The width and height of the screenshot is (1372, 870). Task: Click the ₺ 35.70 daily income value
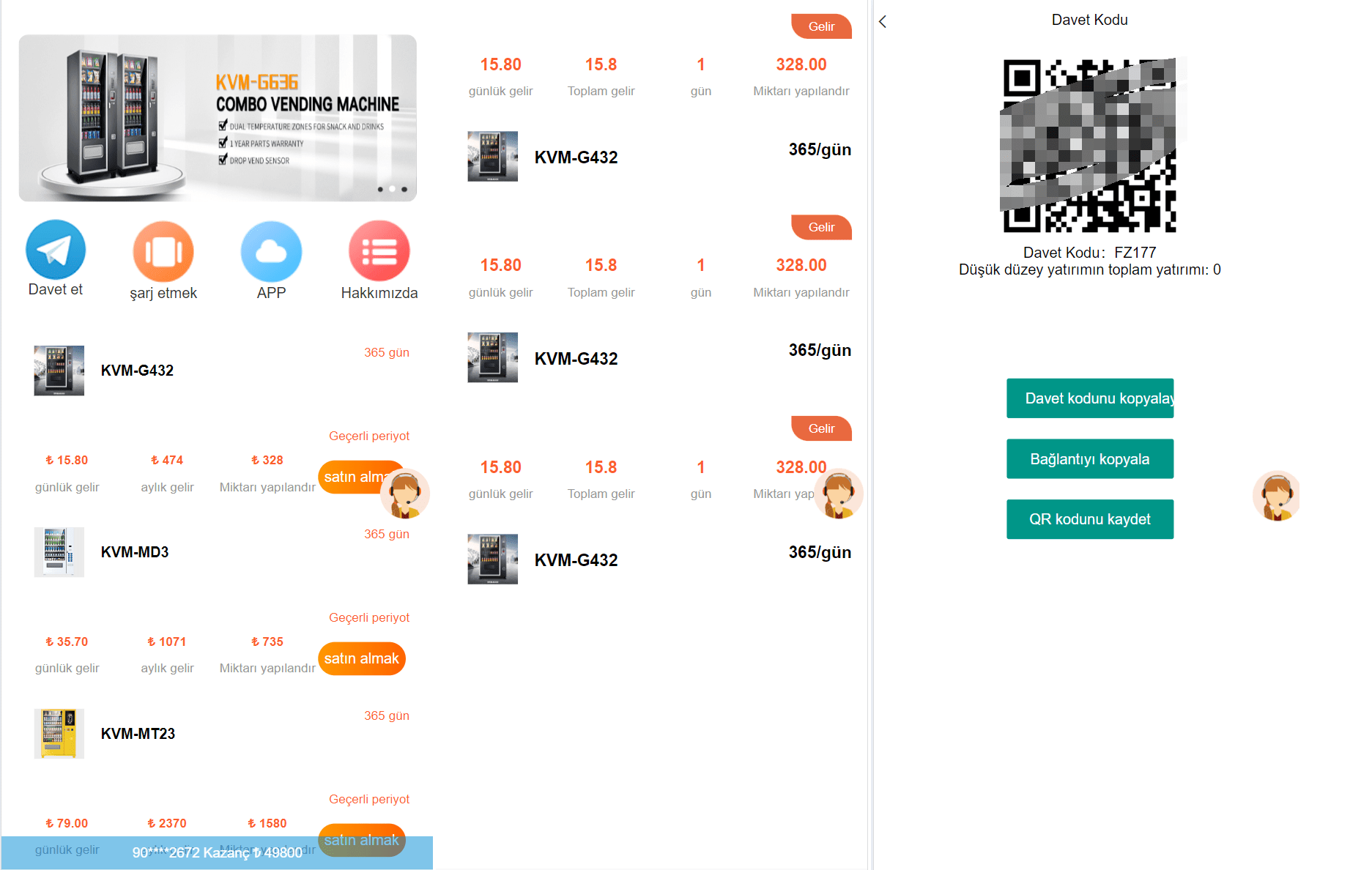[x=67, y=642]
